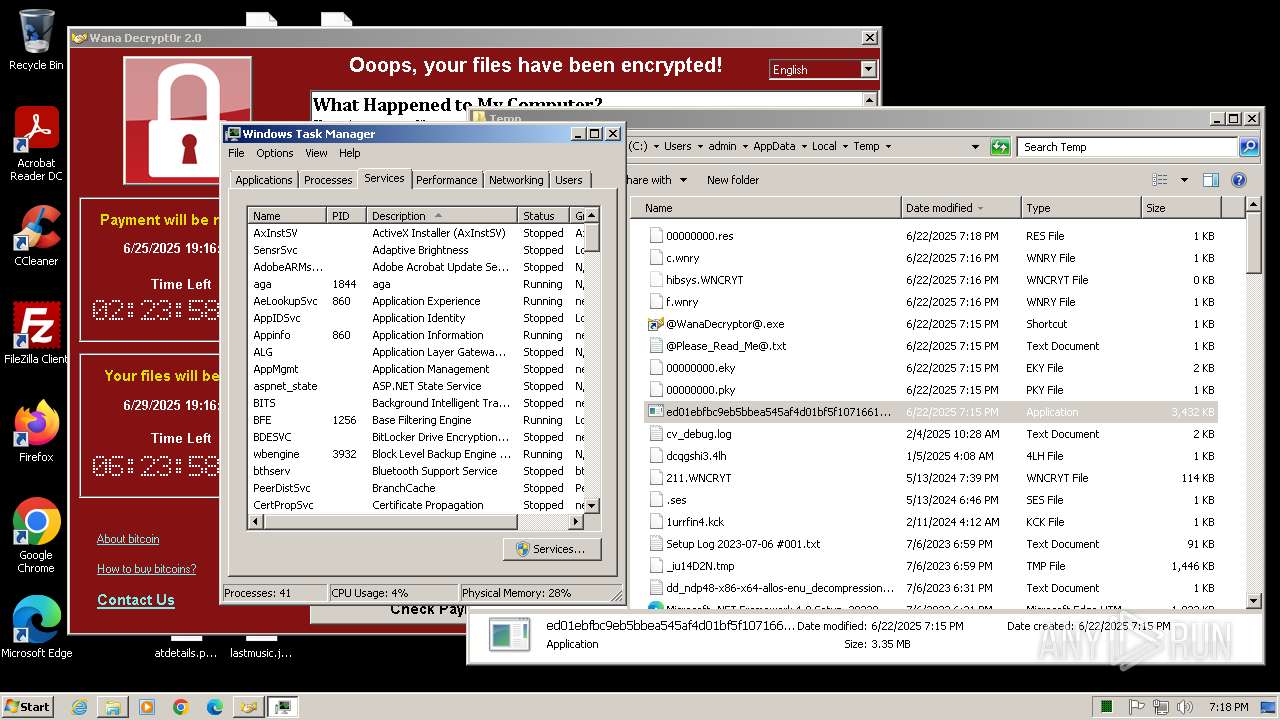Open the address bar history dropdown
Screen dimensions: 1280x720
(976, 147)
